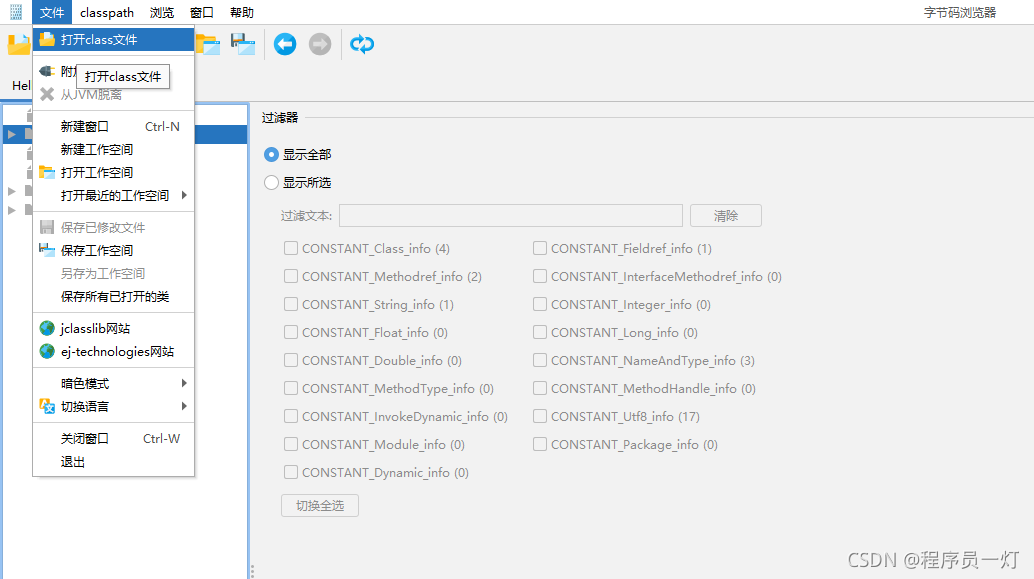Choose 保存所有已打开的类 menu entry
The image size is (1034, 579).
113,297
